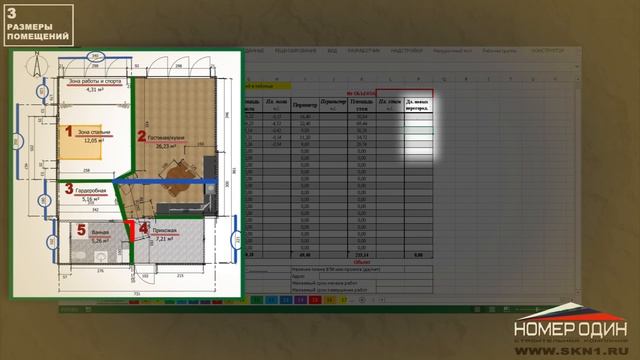The image size is (640, 360).
Task: Add a new sheet with the plus button
Action: pyautogui.click(x=362, y=300)
